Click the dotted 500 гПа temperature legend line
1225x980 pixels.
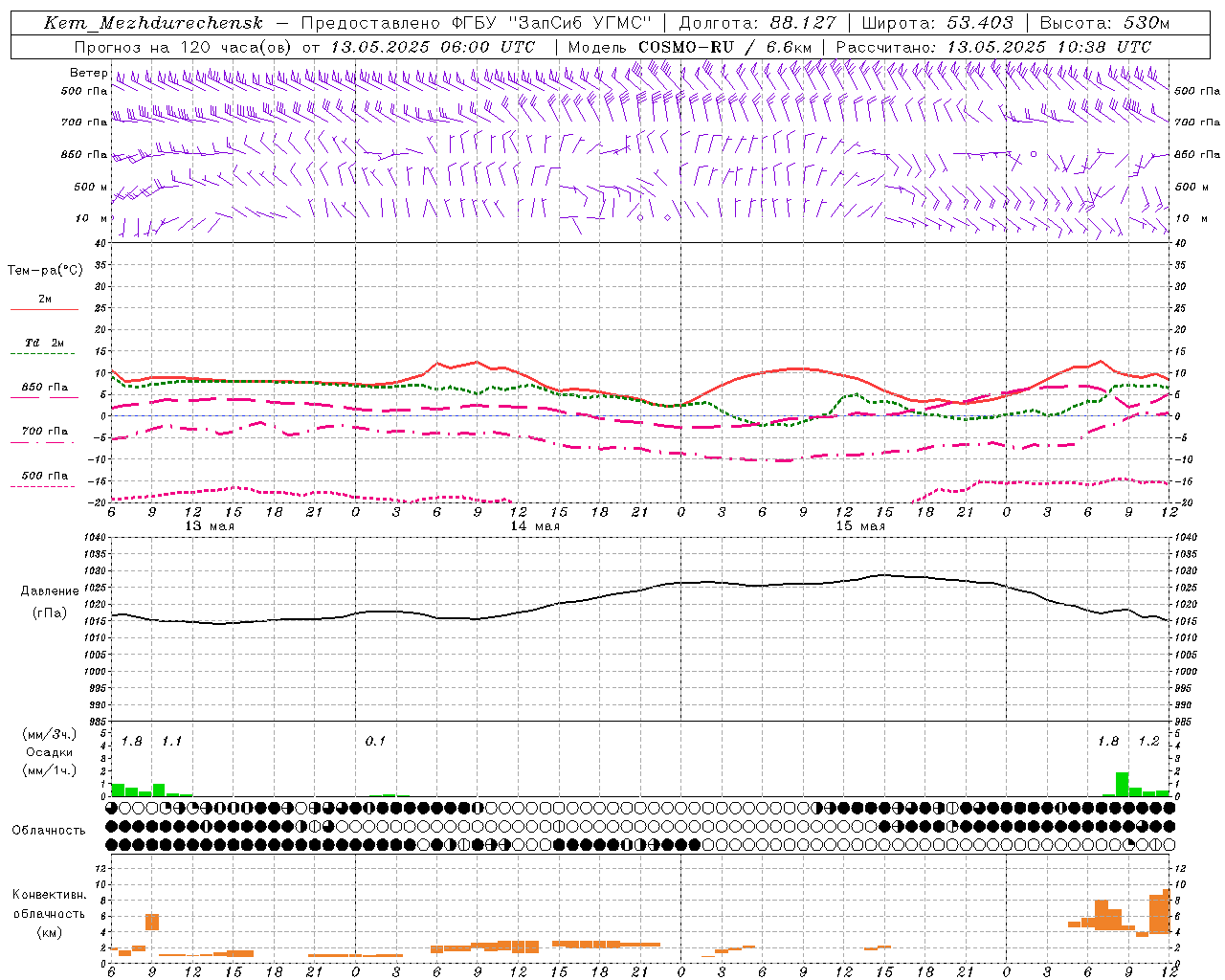coord(43,486)
